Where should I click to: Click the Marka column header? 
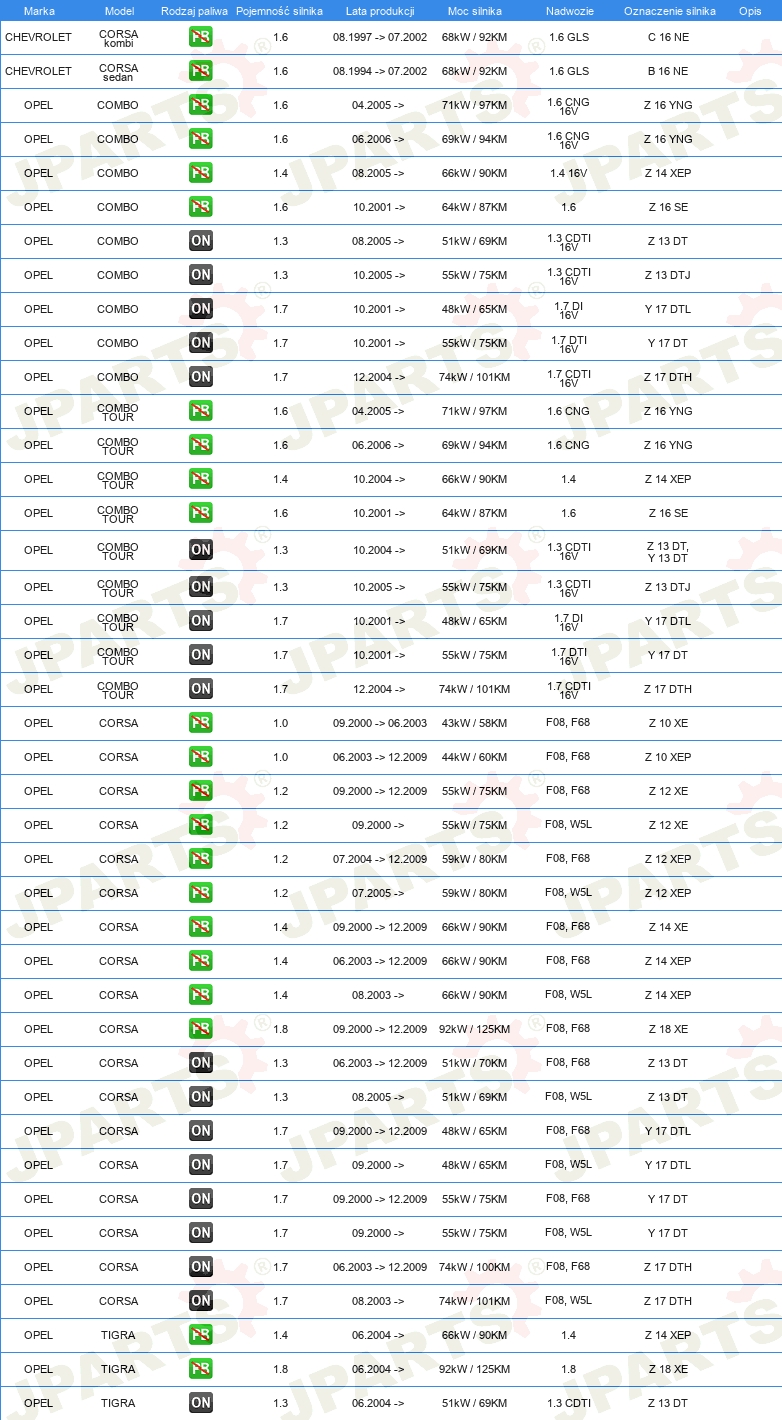point(39,11)
